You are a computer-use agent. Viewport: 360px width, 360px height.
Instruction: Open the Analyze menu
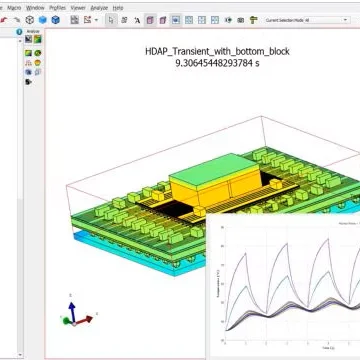tap(99, 8)
